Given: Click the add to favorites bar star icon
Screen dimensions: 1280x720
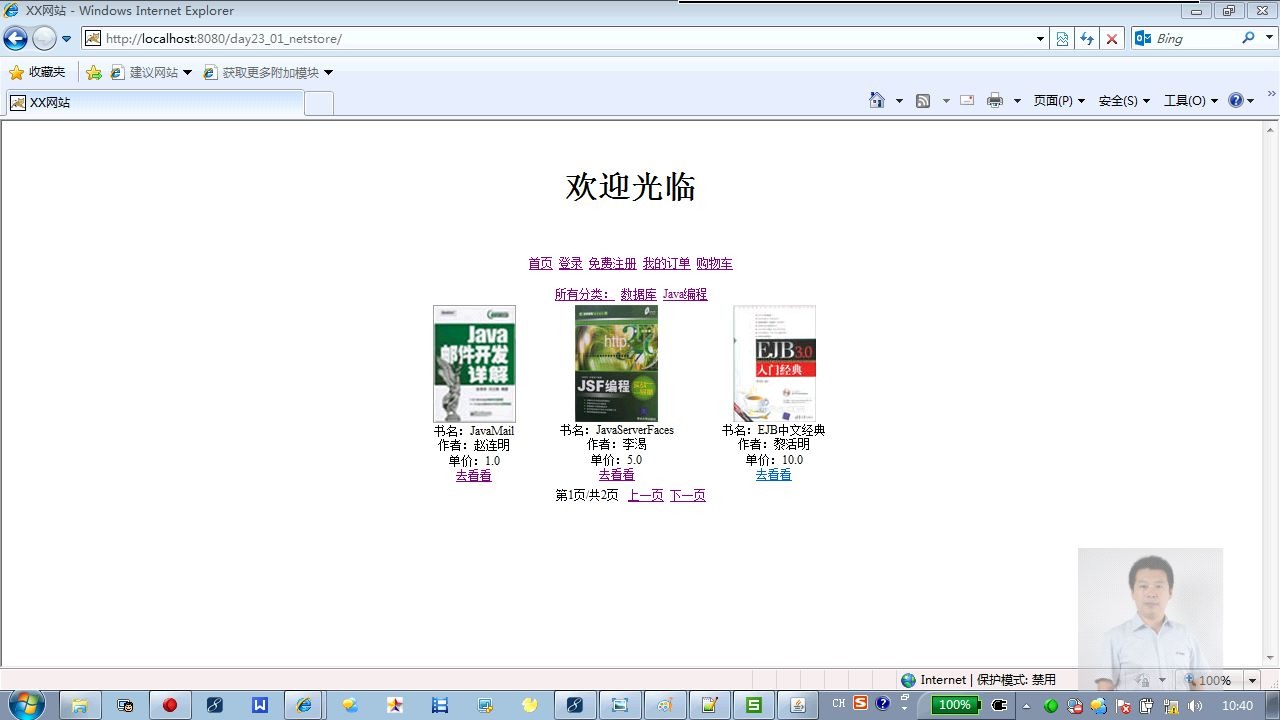Looking at the screenshot, I should coord(93,72).
